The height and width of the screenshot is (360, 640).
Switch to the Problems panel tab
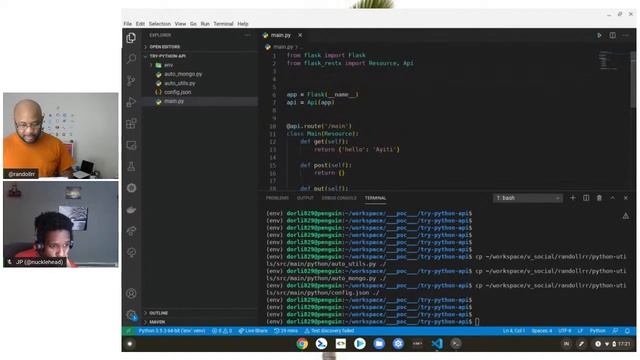point(277,198)
